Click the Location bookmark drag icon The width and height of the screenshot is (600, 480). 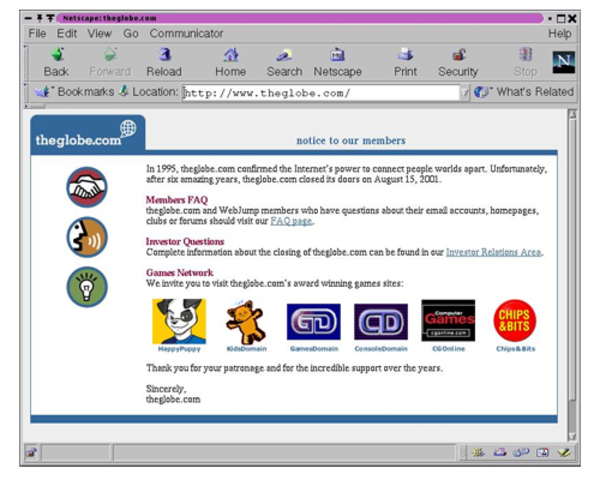coord(124,91)
